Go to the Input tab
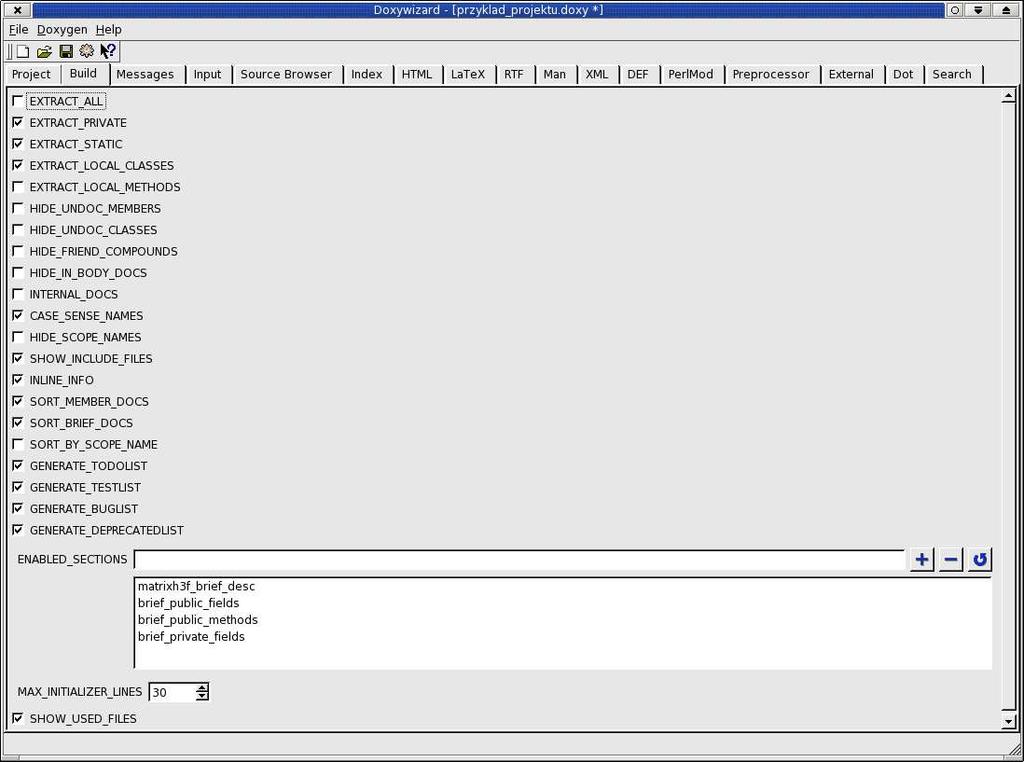1024x762 pixels. point(208,74)
